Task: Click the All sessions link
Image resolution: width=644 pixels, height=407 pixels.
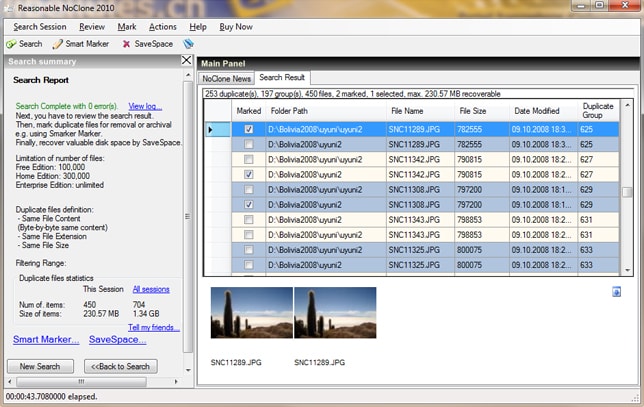Action: point(151,289)
